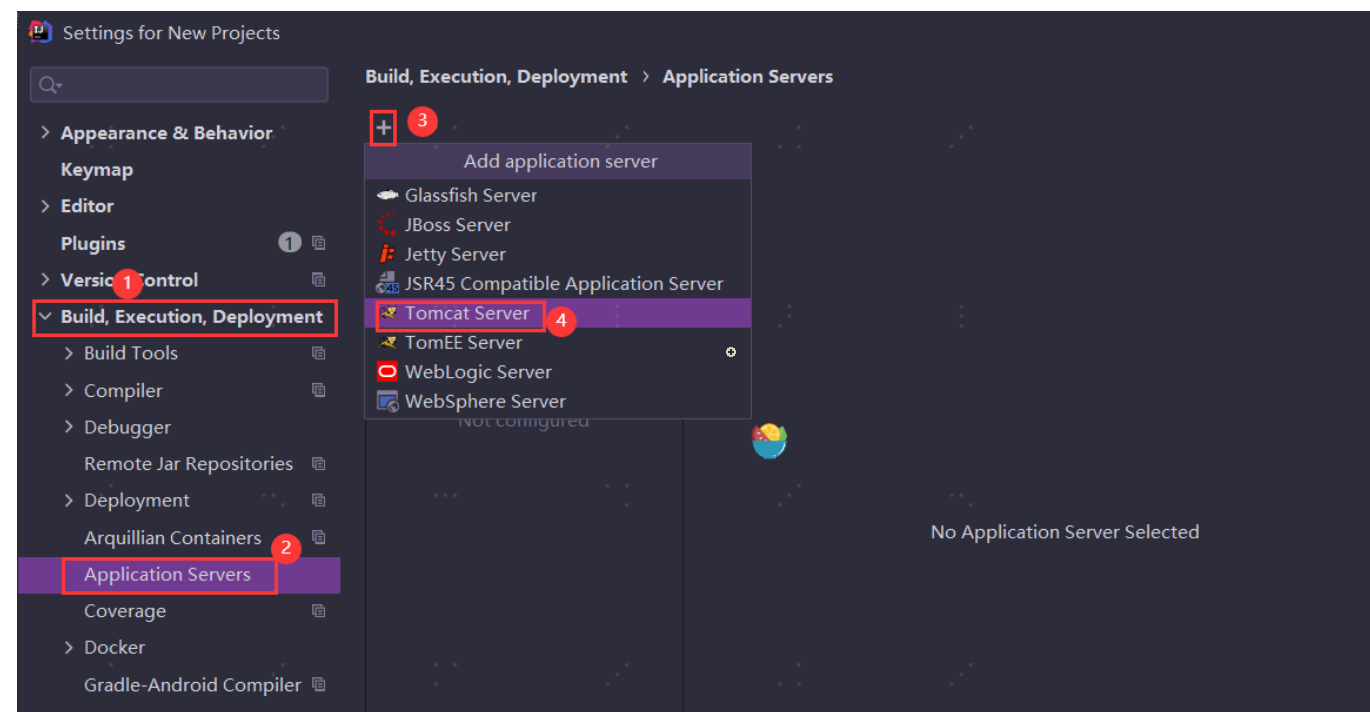Choose Jetty Server from the list
The image size is (1370, 712).
(558, 254)
